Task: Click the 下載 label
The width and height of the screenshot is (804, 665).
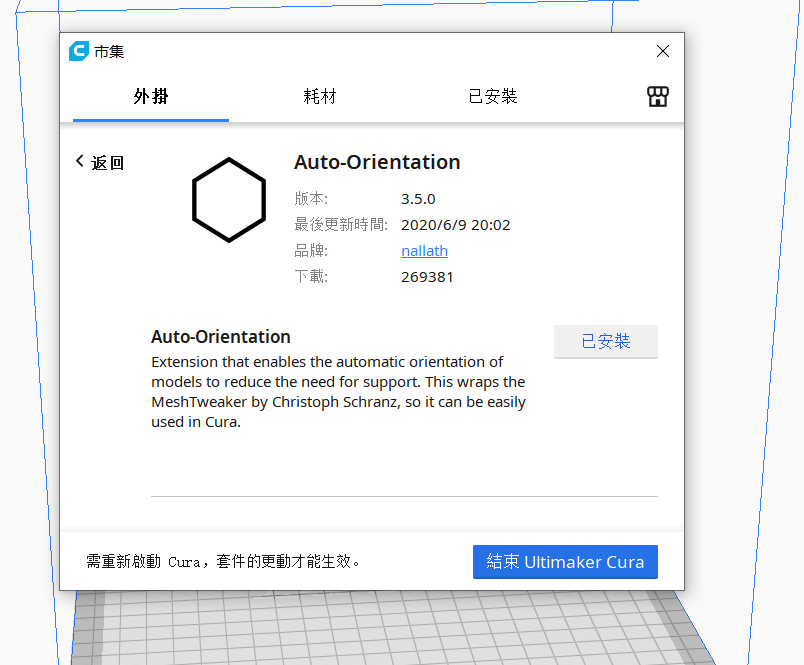Action: point(311,277)
